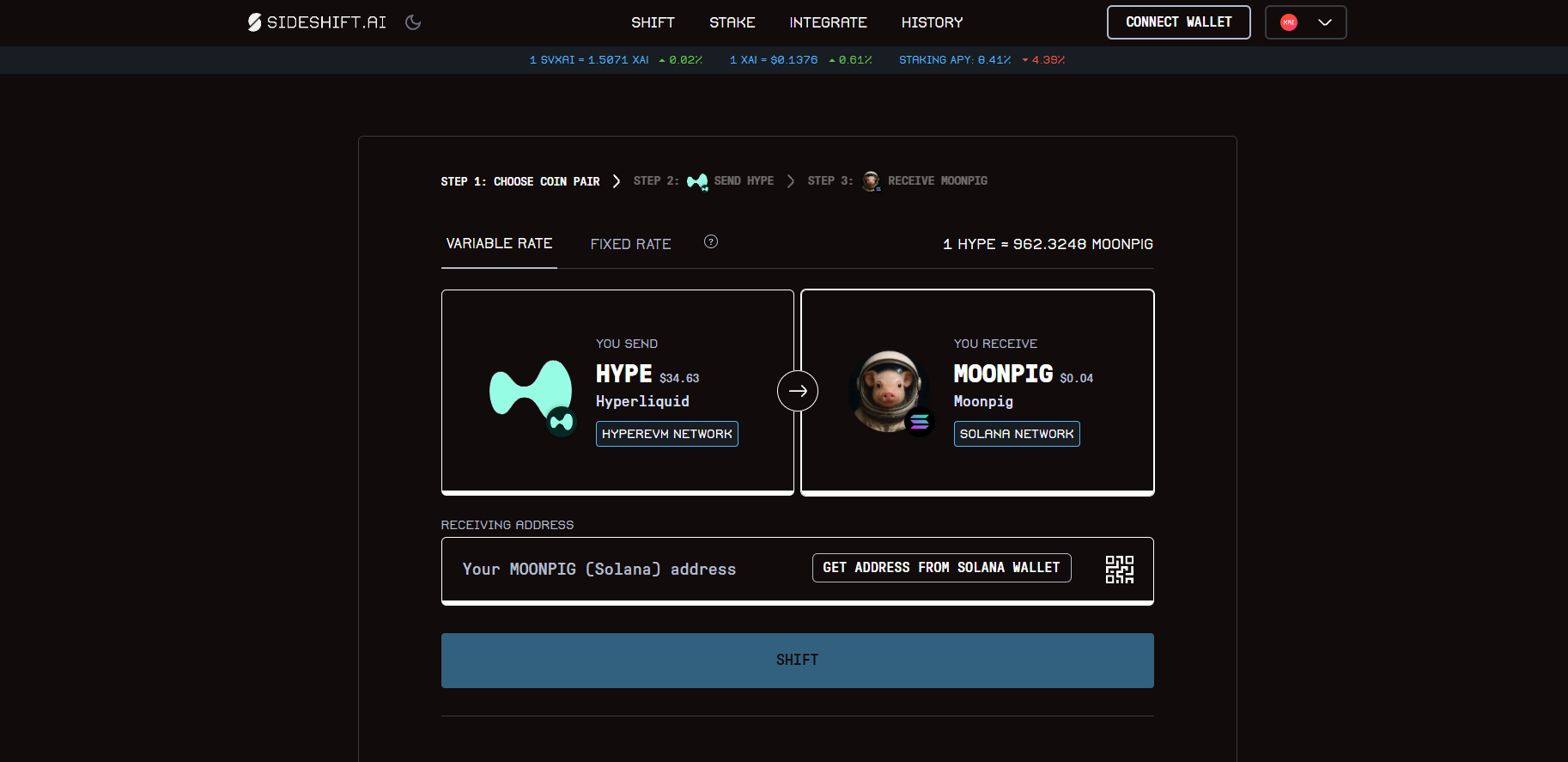
Task: Click the Solana network badge icon on Moonpig logo
Action: 920,422
